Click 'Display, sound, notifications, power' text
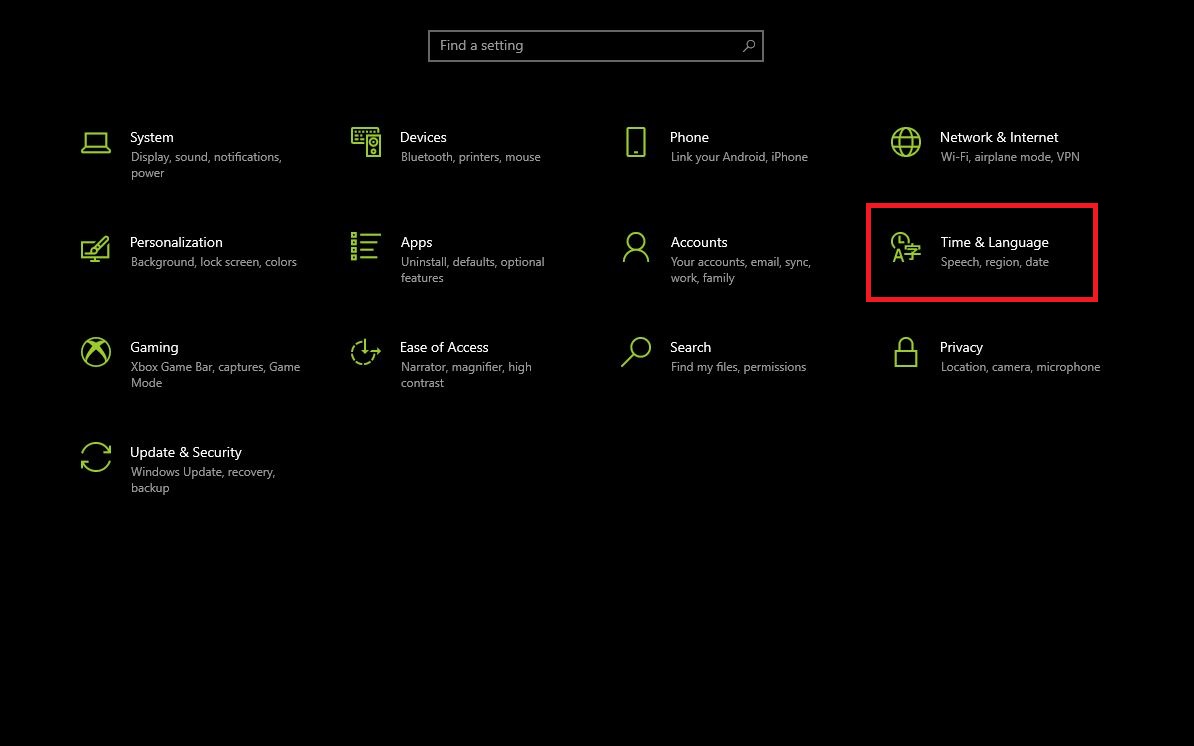The width and height of the screenshot is (1194, 746). point(206,164)
